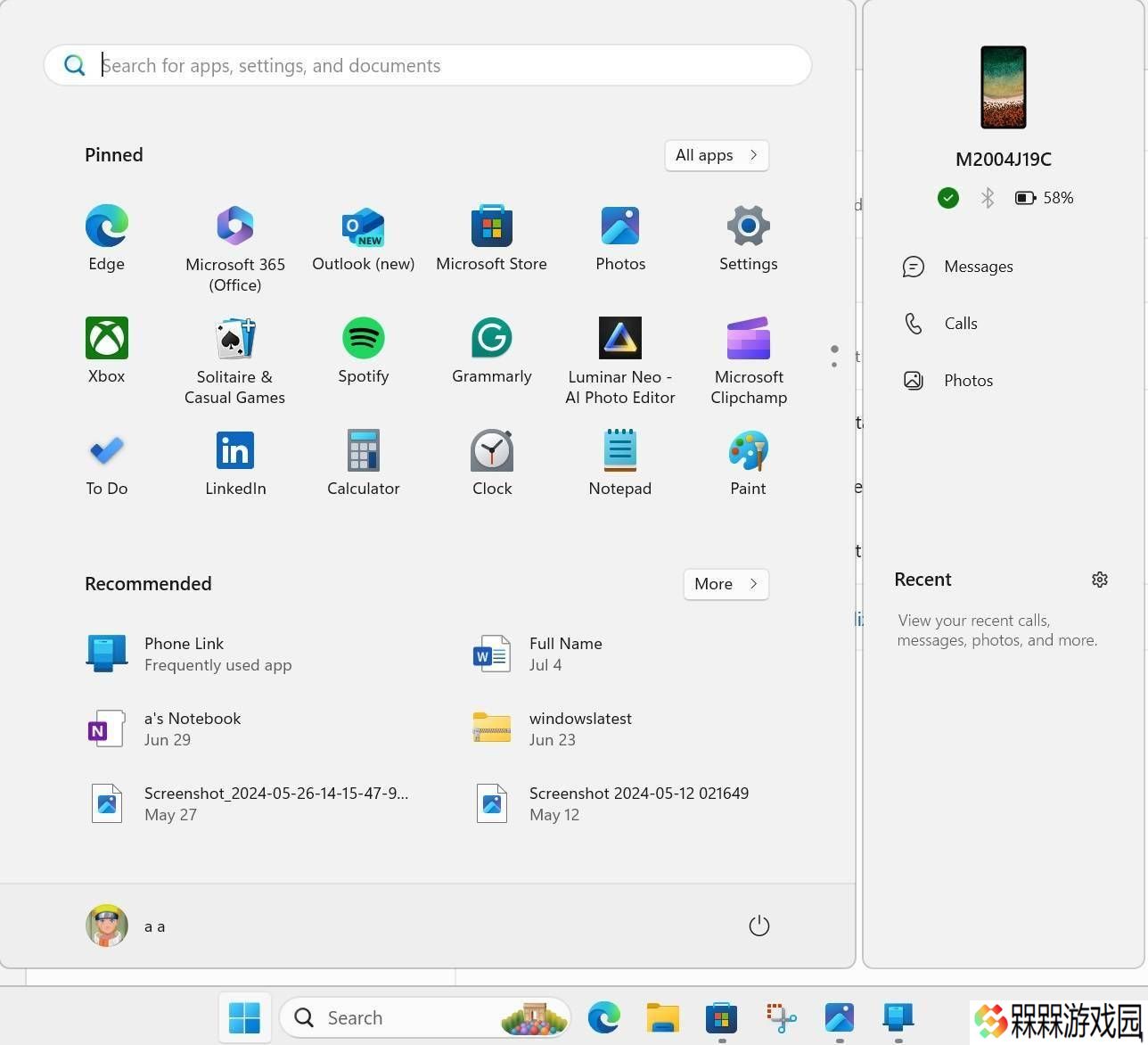The width and height of the screenshot is (1148, 1045).
Task: Launch the Paint app
Action: tap(749, 463)
